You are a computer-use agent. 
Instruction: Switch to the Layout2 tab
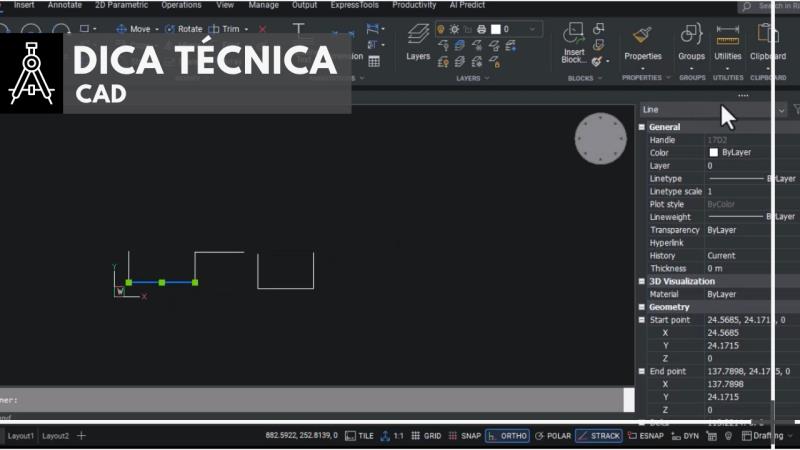pos(55,436)
